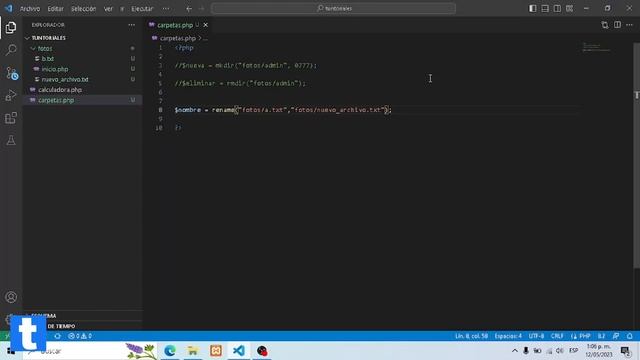Open nuevo_archivo.txt in the explorer
This screenshot has height=360, width=640.
pyautogui.click(x=65, y=79)
